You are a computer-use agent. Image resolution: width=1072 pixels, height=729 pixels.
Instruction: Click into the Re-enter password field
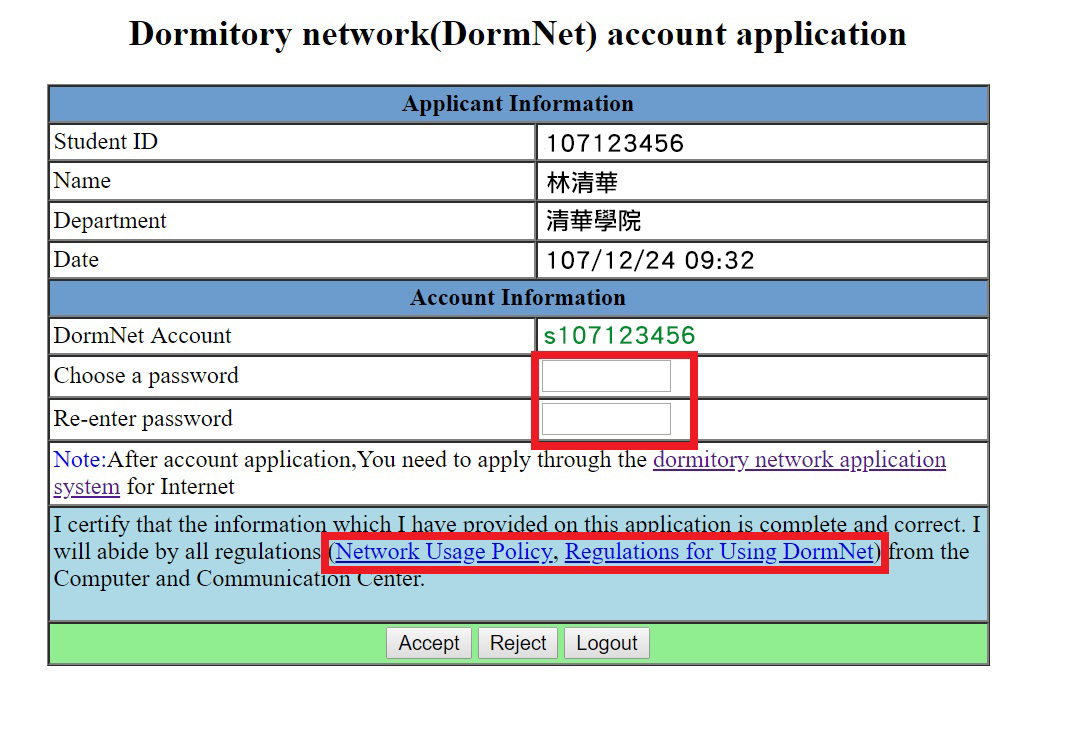(x=606, y=419)
